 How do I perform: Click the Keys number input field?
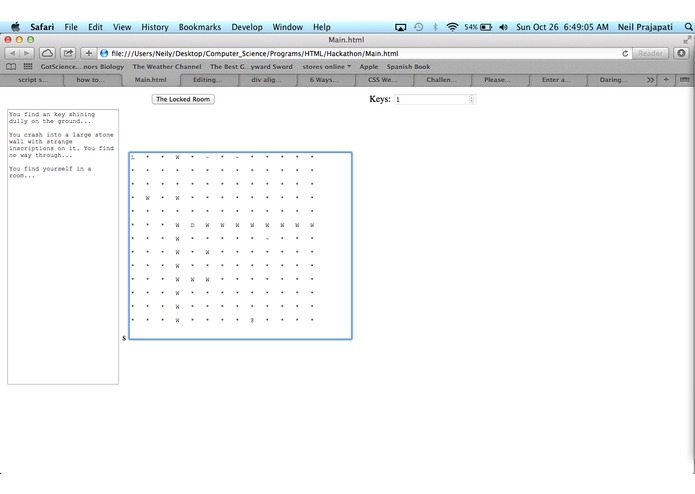pos(435,99)
